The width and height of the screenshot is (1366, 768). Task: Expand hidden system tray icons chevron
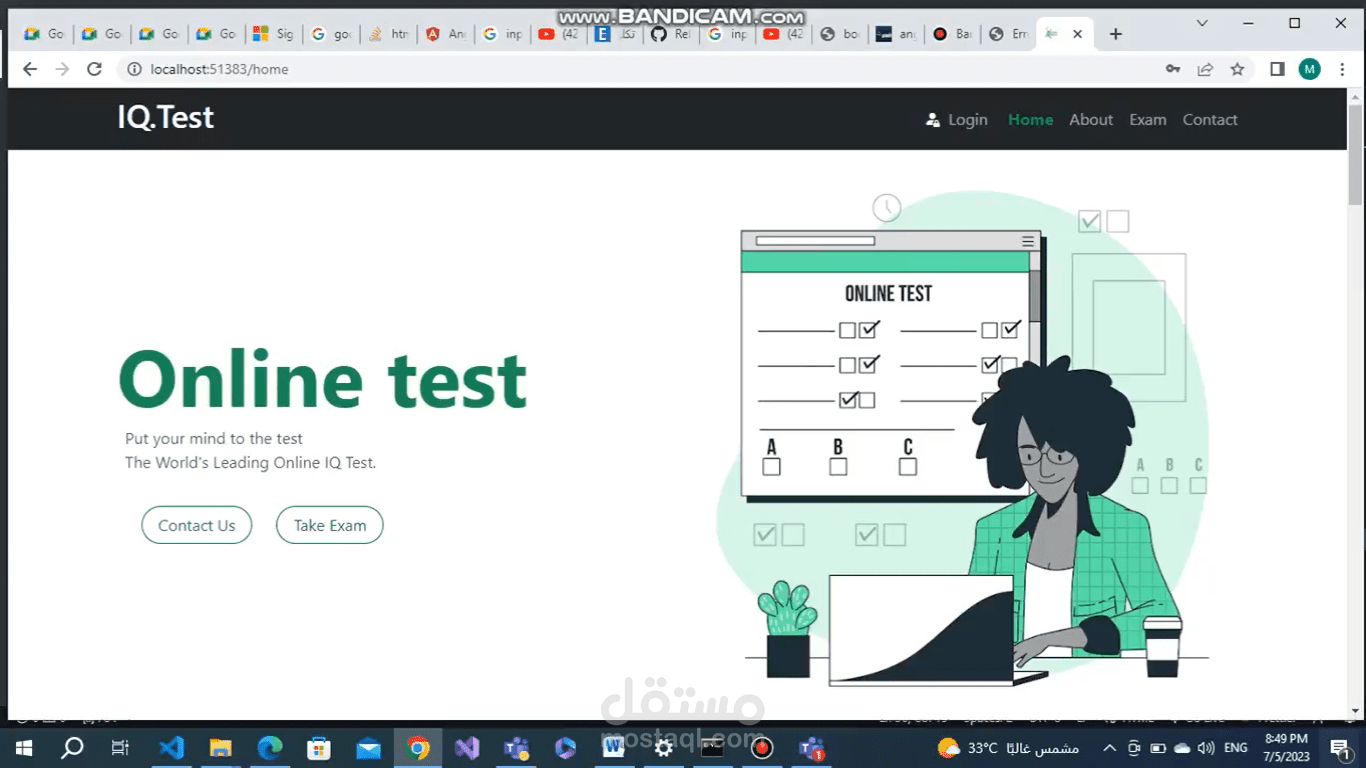[x=1109, y=748]
